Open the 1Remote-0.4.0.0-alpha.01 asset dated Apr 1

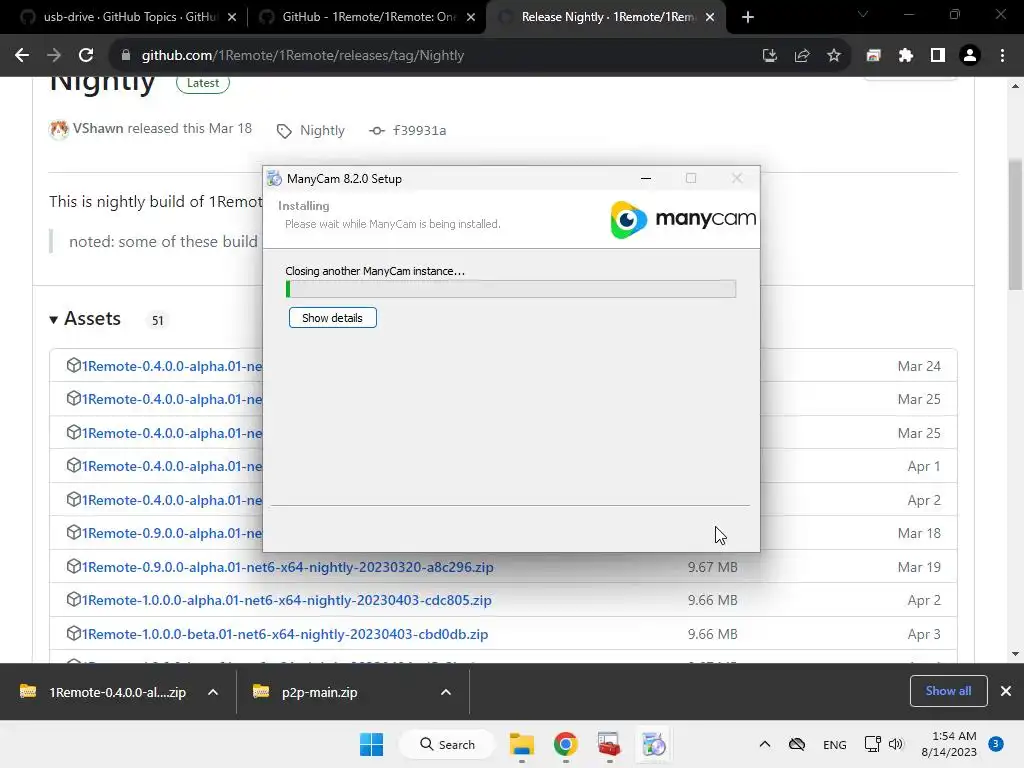tap(172, 466)
